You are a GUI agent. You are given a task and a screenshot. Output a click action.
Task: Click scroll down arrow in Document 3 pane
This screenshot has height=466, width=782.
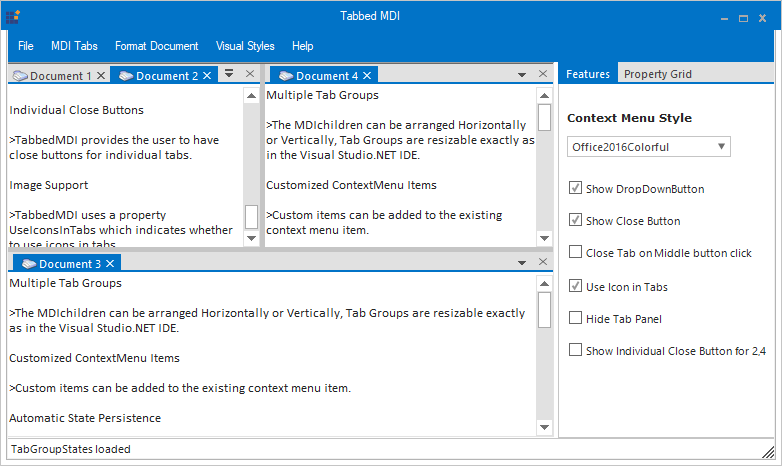coord(544,427)
